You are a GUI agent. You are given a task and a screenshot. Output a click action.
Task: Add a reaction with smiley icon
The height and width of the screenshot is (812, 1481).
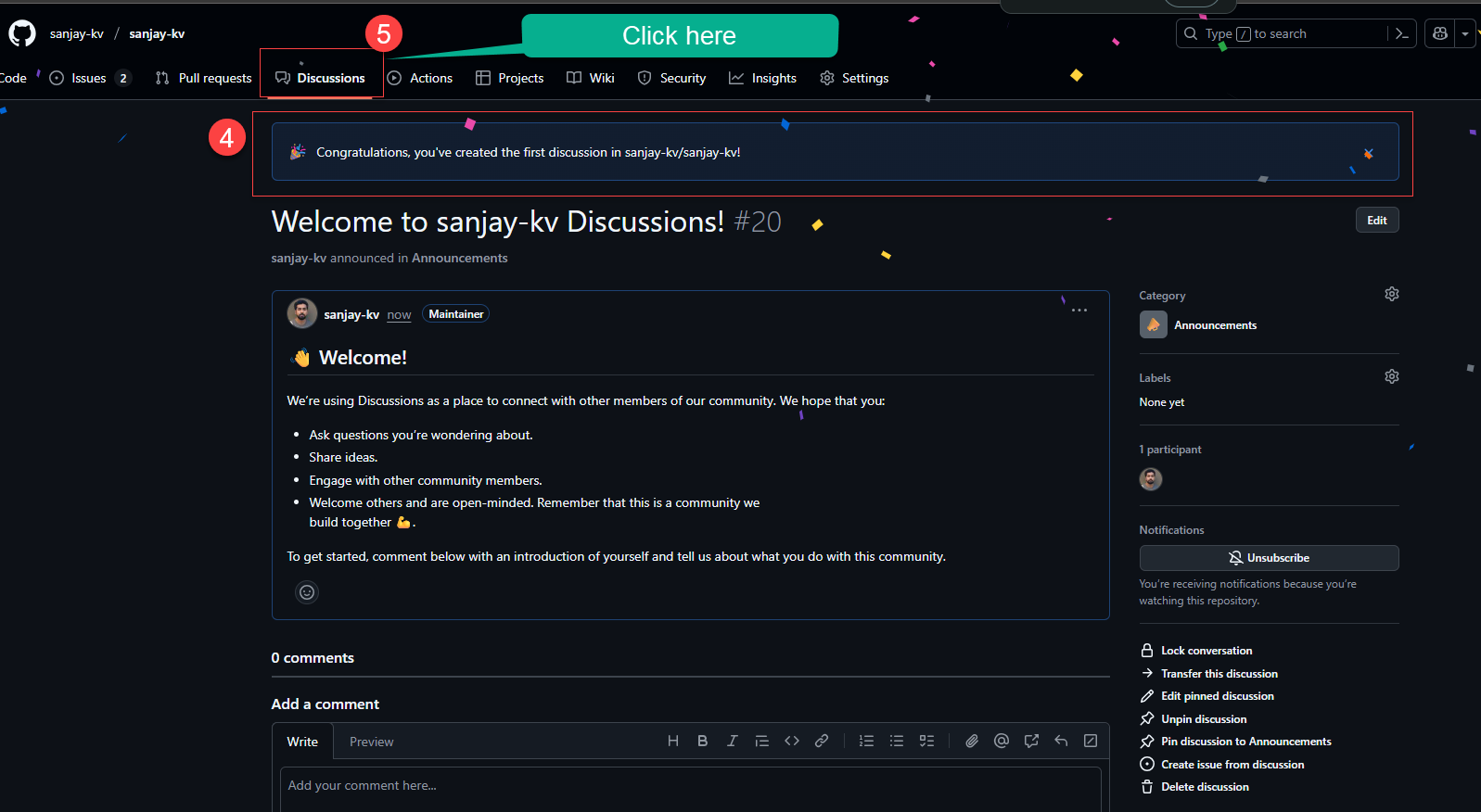click(307, 592)
